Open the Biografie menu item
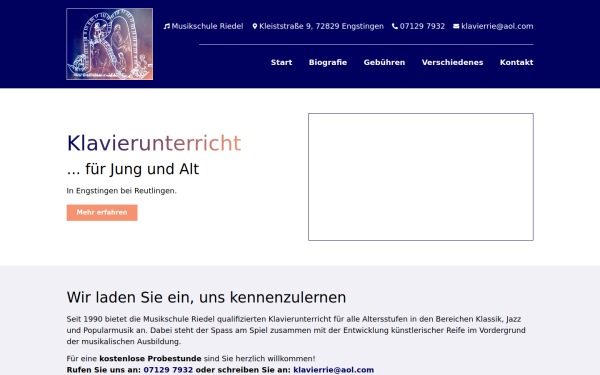 click(328, 62)
